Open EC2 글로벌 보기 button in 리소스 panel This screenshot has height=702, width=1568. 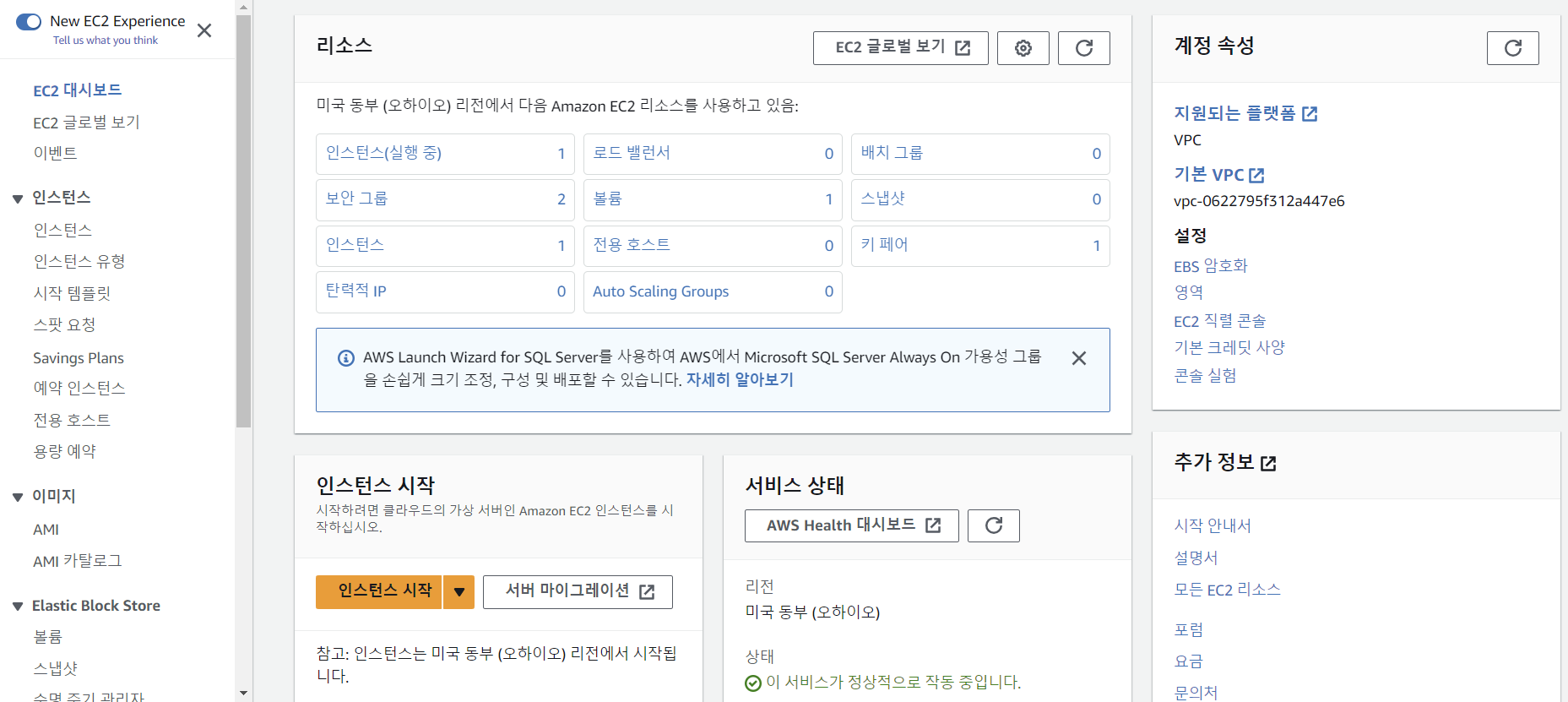[901, 48]
